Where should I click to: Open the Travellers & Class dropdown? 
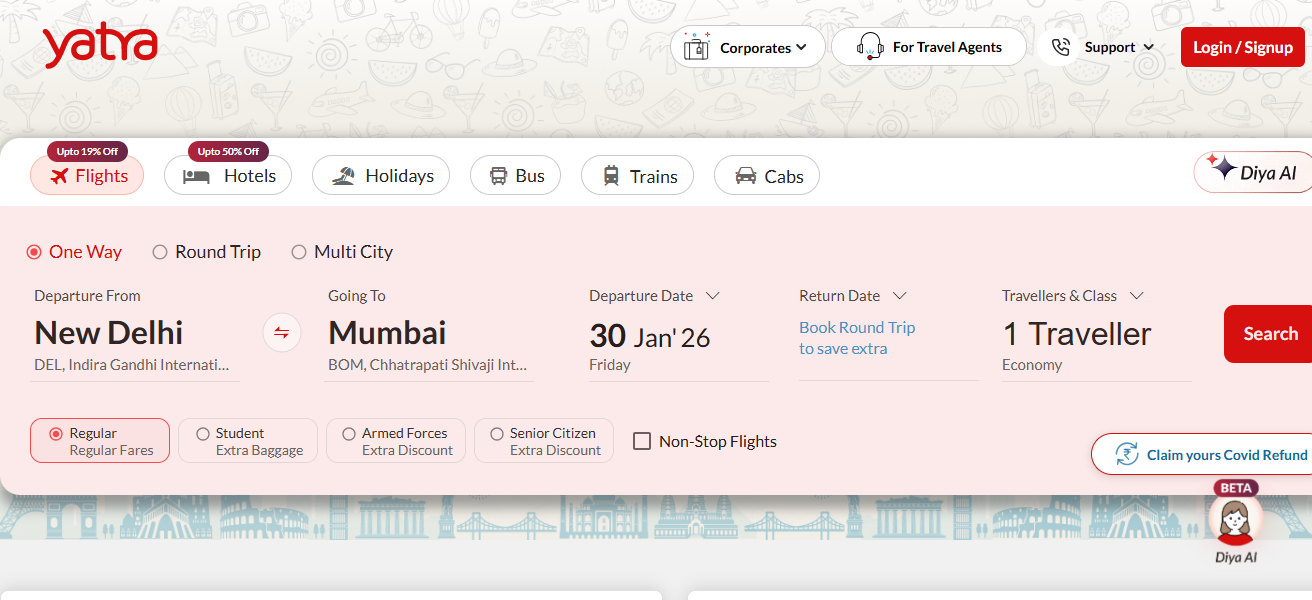pos(1137,295)
